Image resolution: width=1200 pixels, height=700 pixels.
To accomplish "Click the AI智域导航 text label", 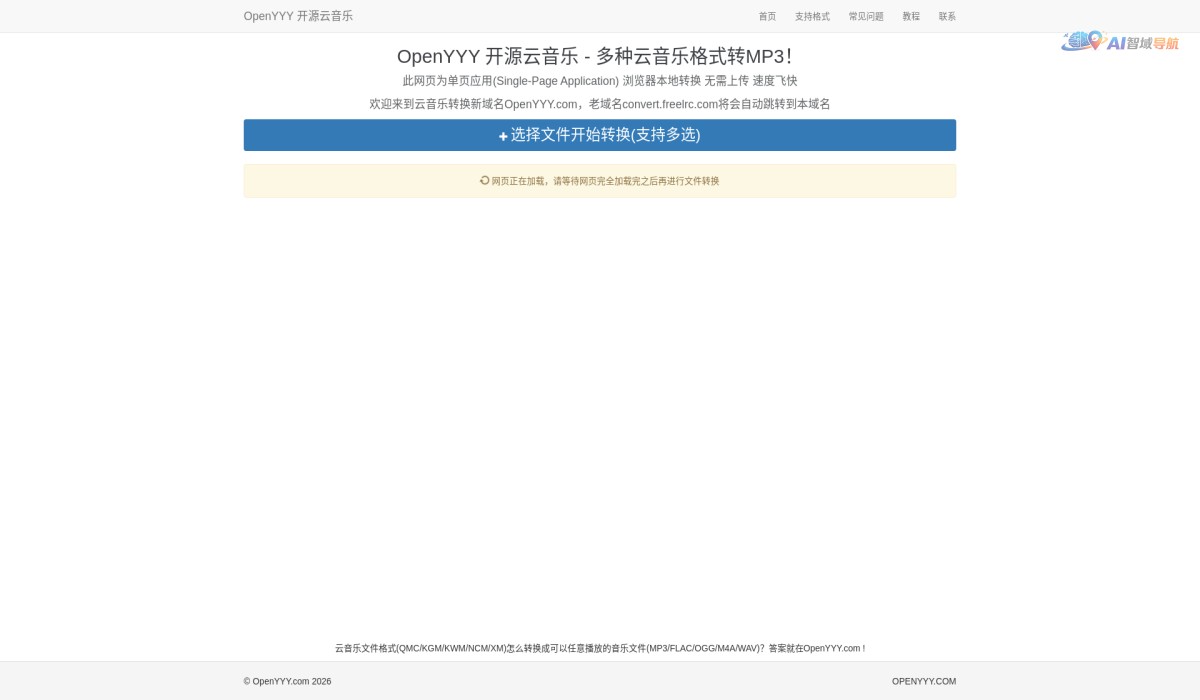I will tap(1145, 43).
